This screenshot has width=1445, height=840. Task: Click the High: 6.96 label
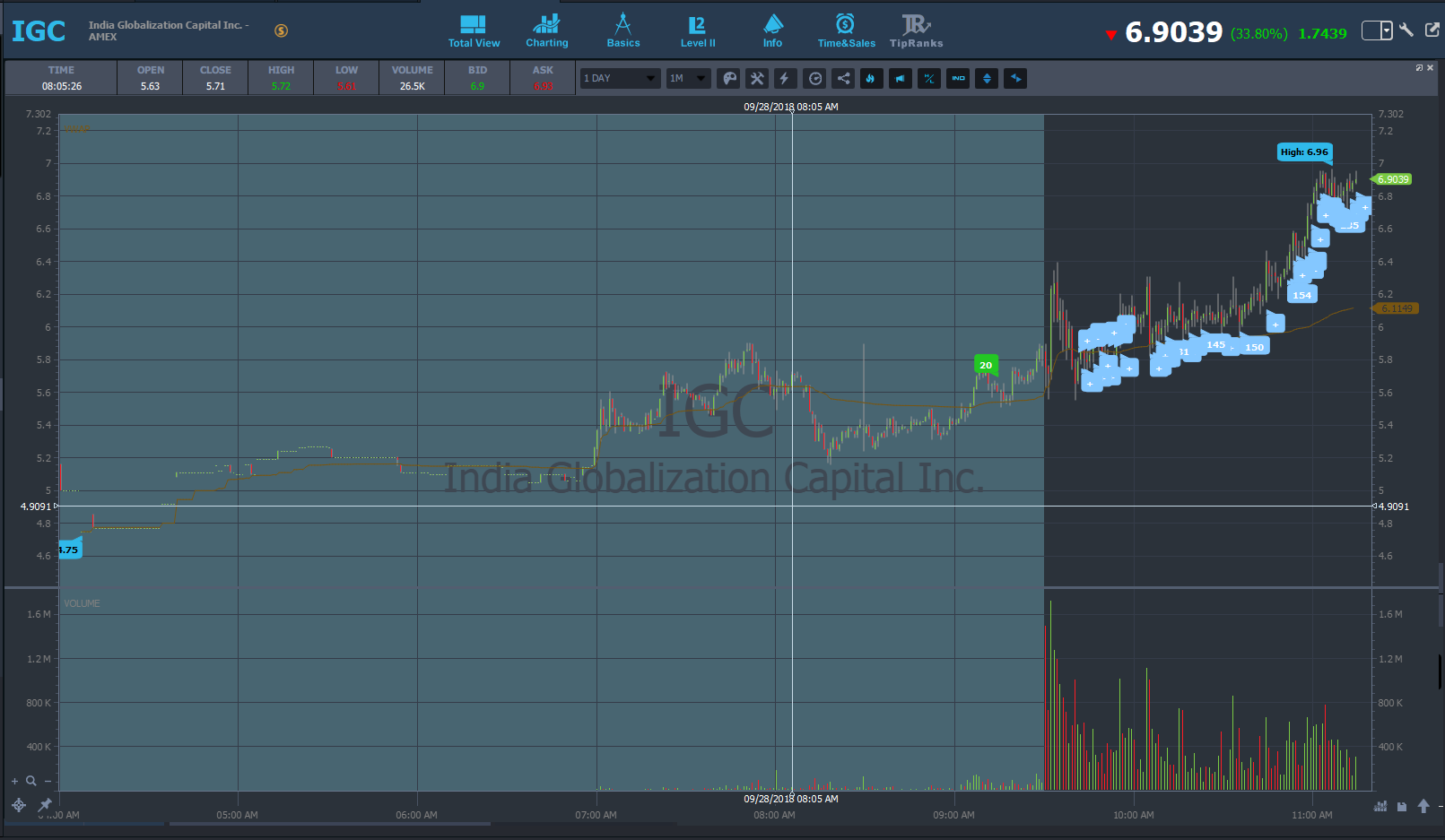(1304, 152)
